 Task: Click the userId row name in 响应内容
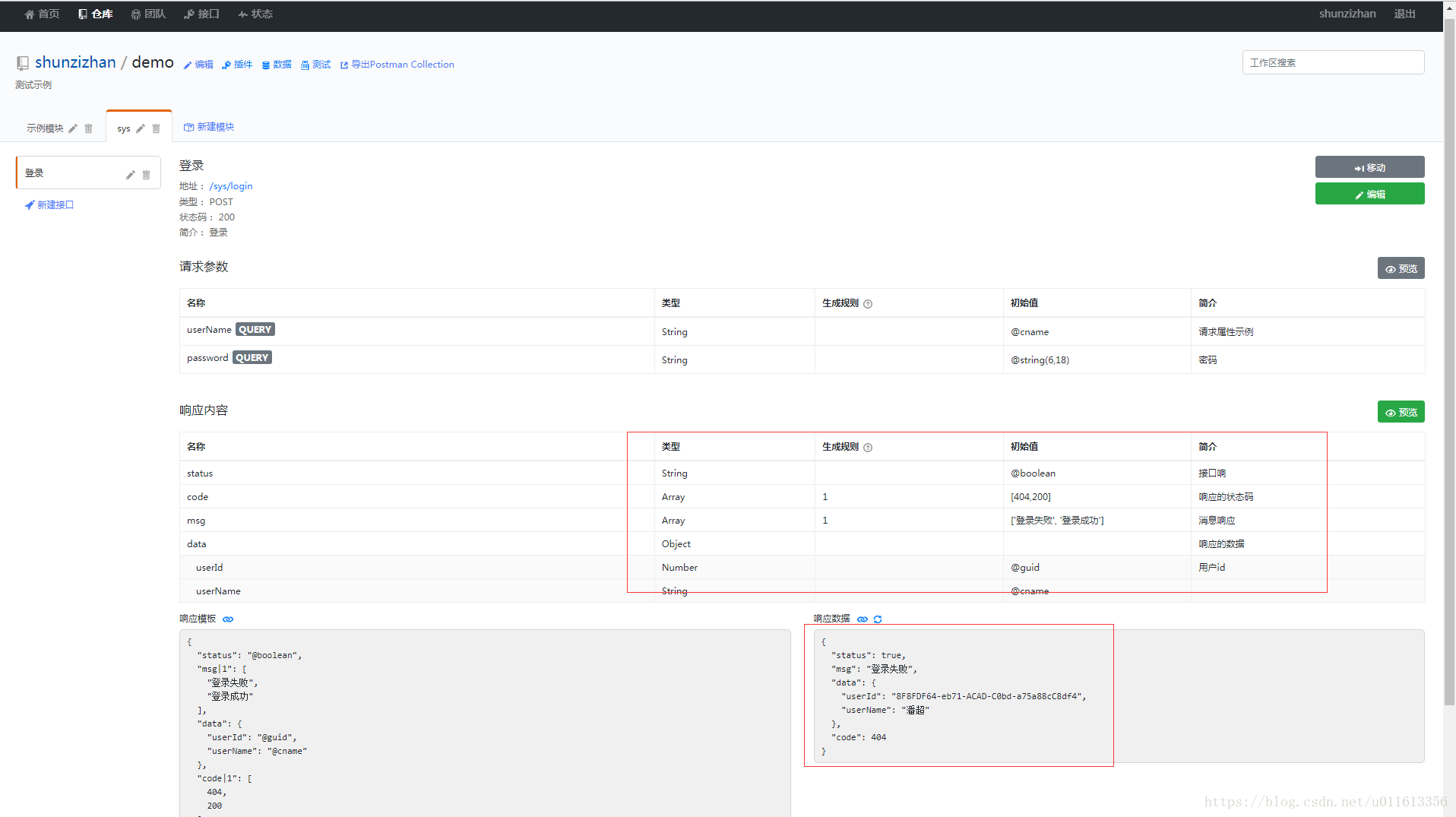coord(210,568)
